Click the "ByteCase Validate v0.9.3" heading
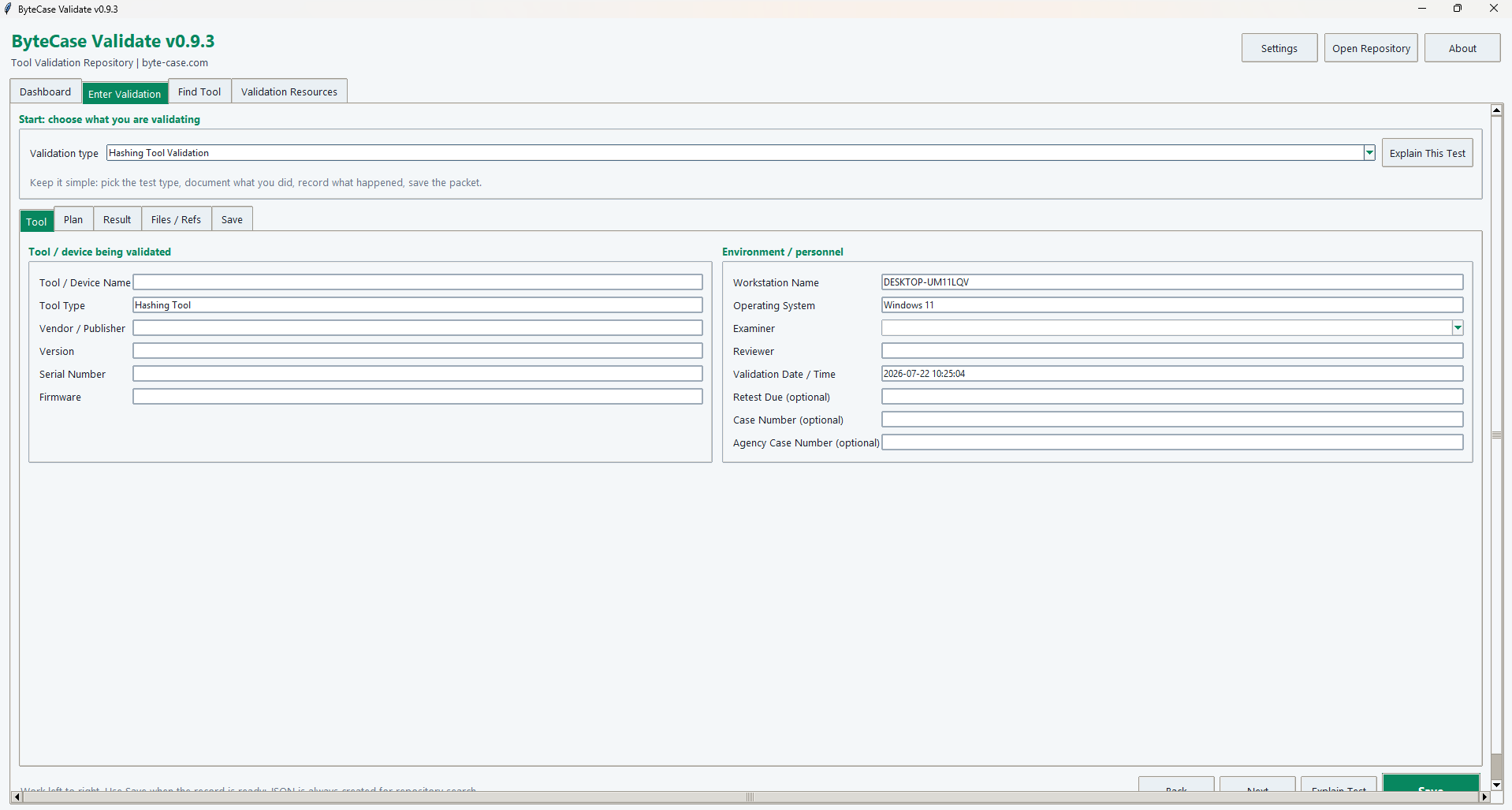The height and width of the screenshot is (810, 1512). (x=113, y=41)
